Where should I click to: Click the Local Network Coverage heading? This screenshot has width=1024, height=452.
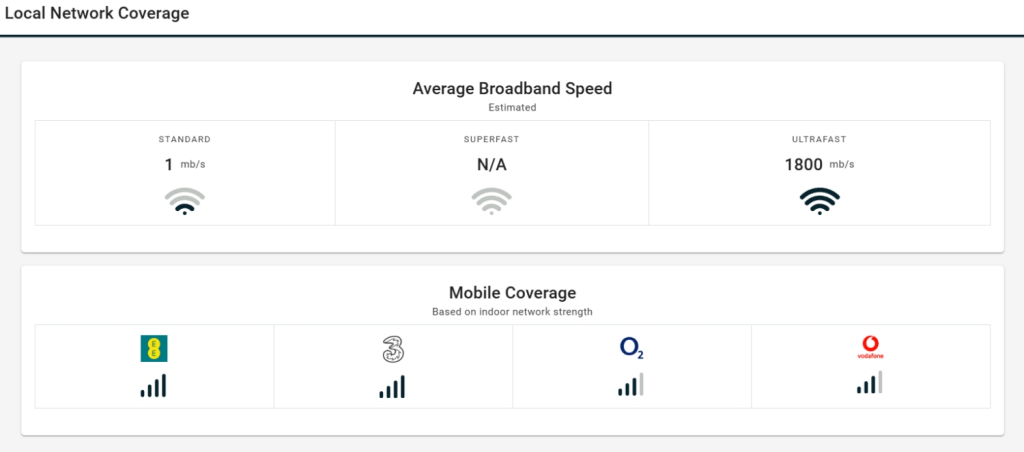(x=97, y=14)
